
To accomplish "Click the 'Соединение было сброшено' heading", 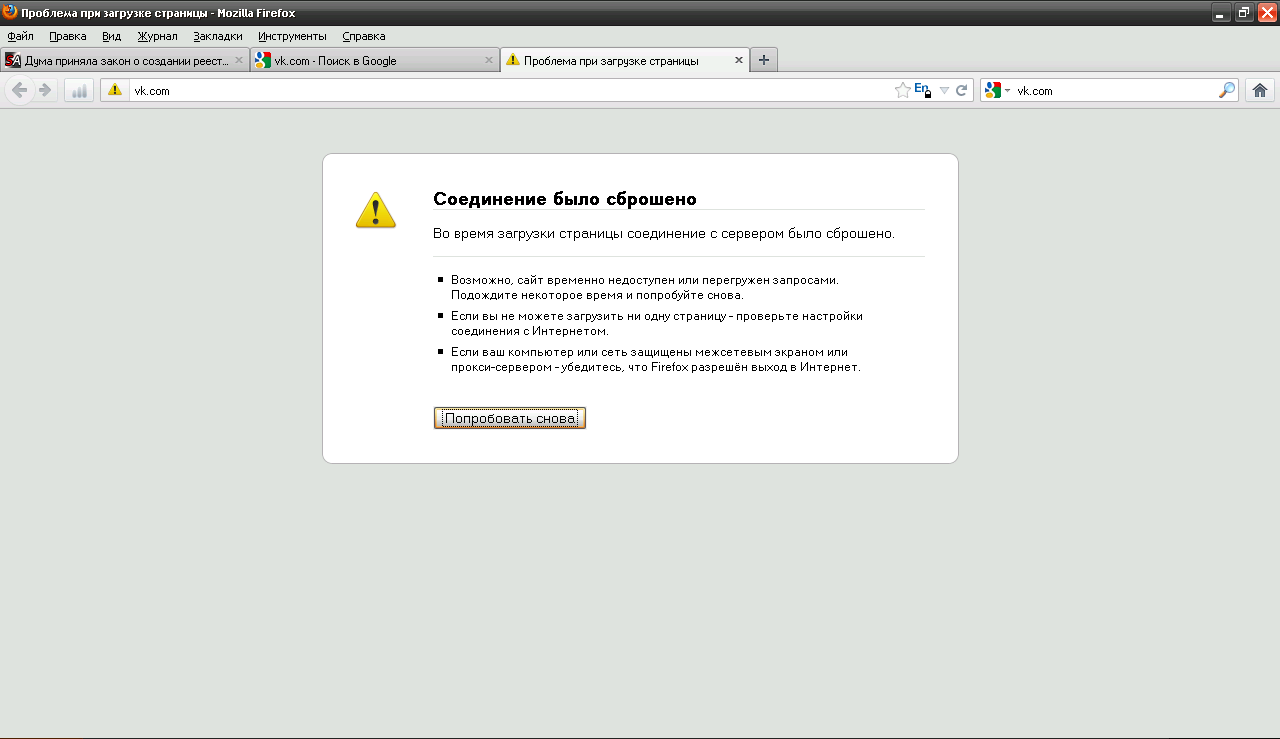I will [x=565, y=199].
